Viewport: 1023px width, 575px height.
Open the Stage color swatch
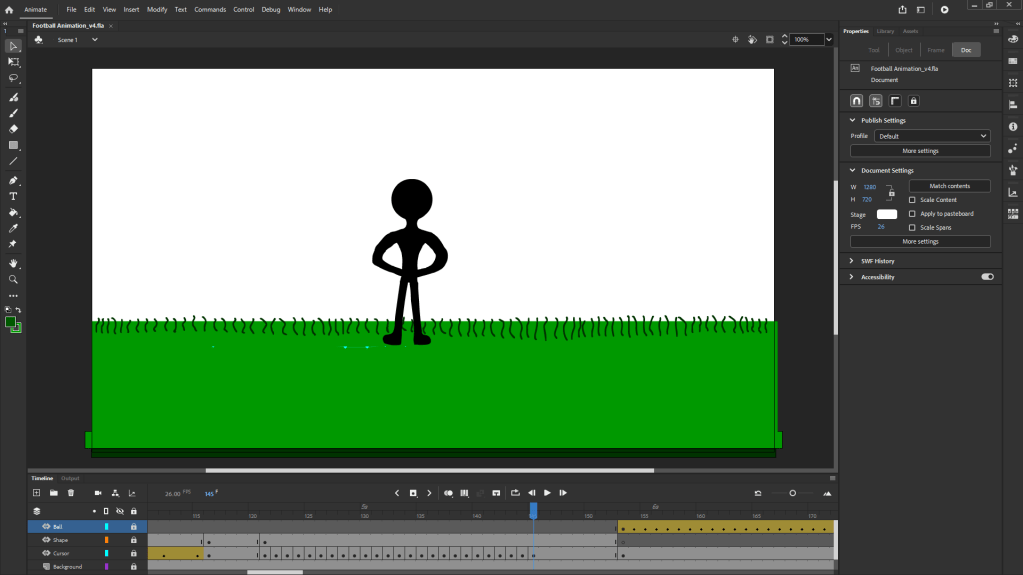[887, 214]
